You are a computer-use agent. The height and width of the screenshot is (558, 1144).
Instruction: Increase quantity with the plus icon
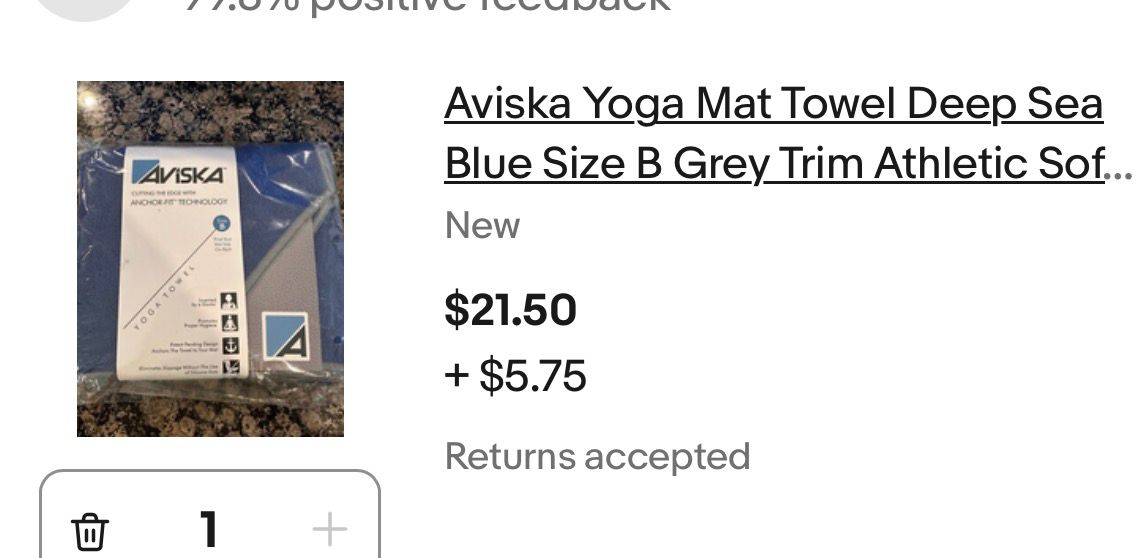click(329, 529)
